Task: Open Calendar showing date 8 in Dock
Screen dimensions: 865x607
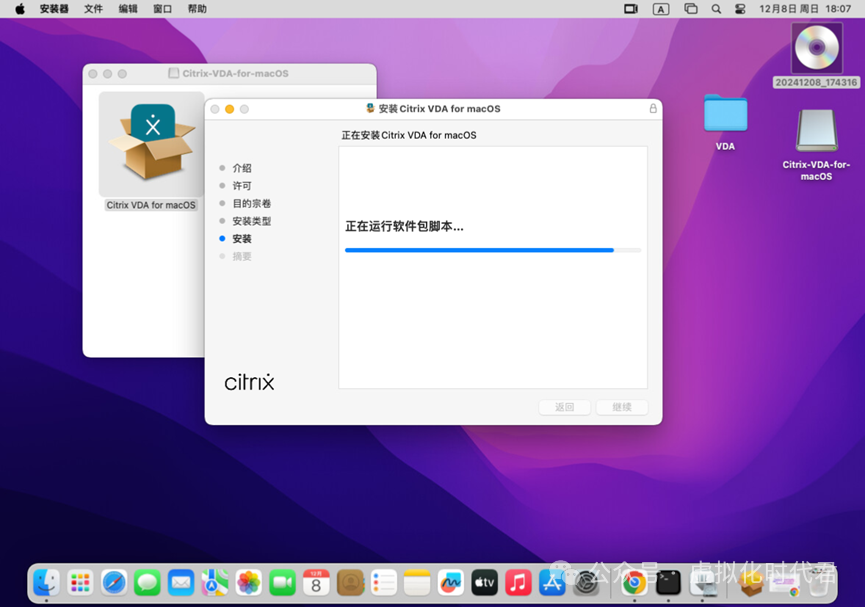Action: coord(316,583)
